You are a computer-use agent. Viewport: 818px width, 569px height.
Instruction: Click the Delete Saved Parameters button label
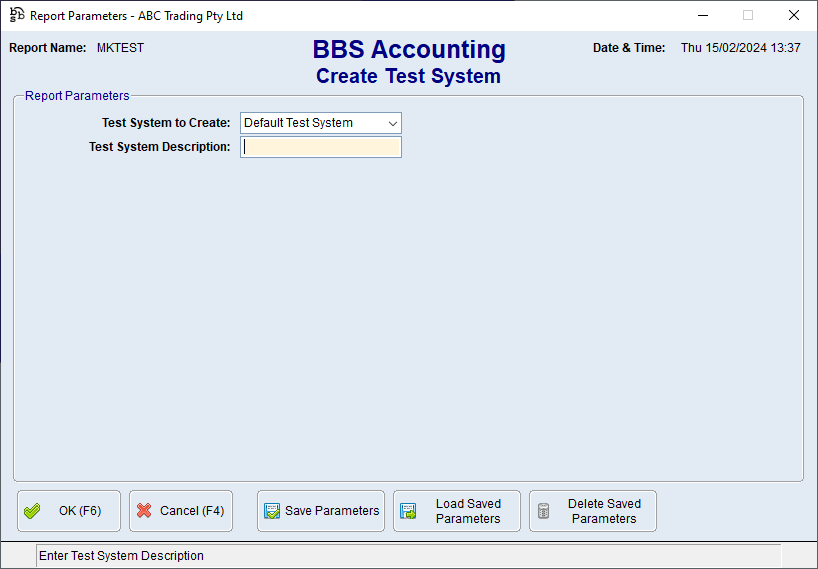[604, 511]
